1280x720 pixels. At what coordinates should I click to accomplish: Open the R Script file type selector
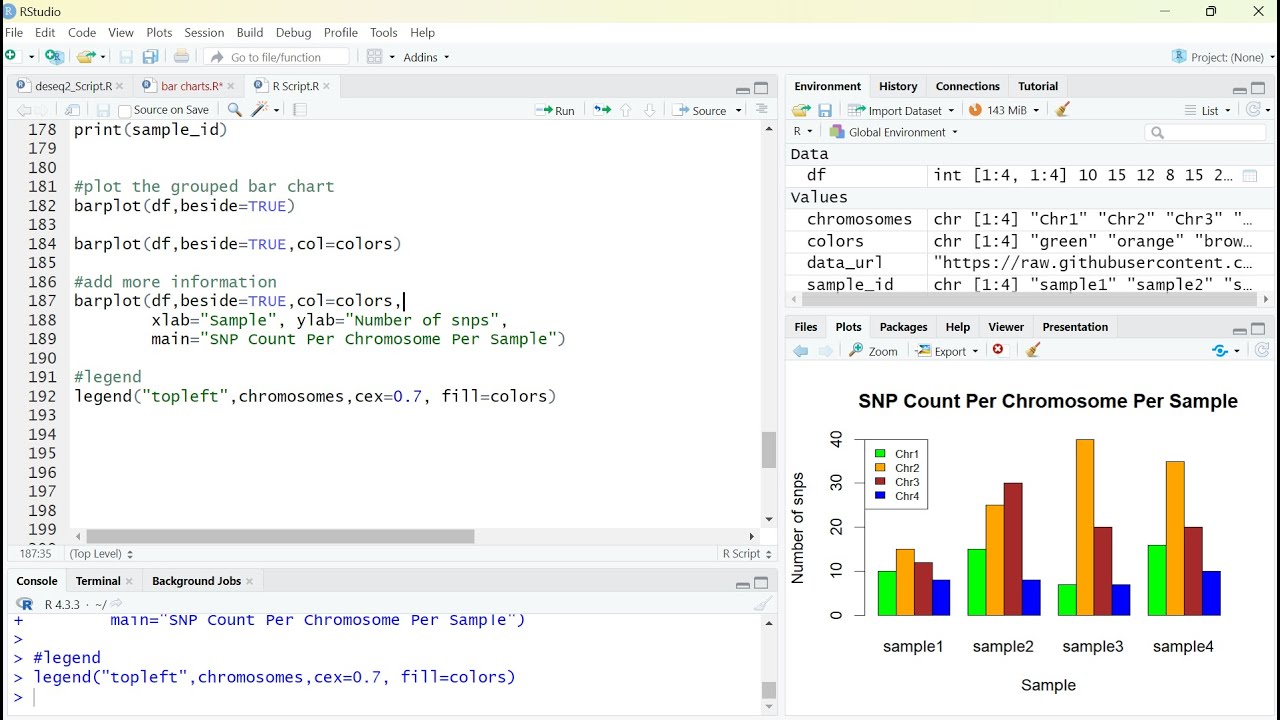[747, 553]
